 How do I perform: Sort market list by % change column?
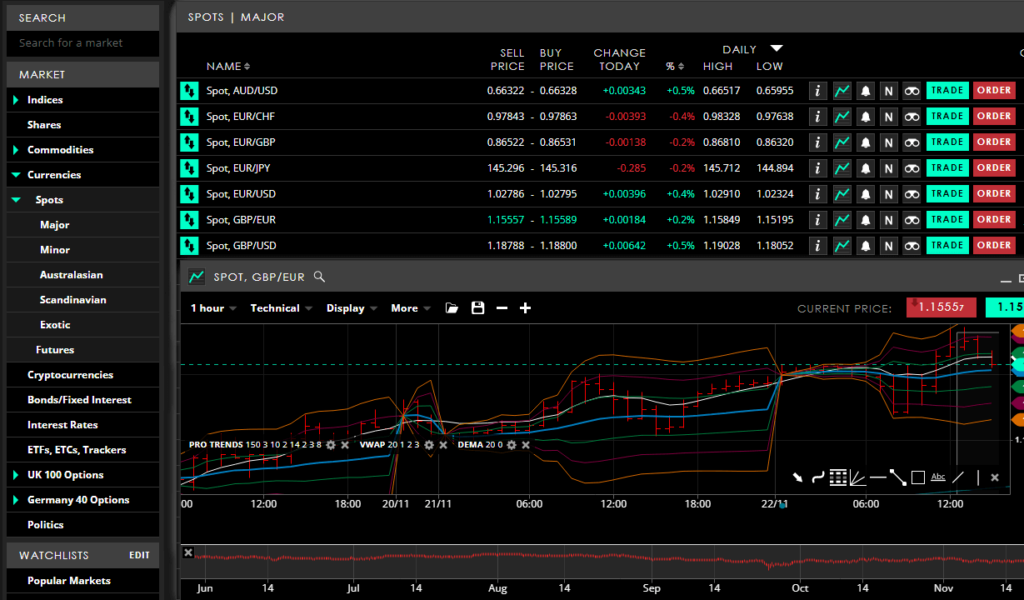675,67
